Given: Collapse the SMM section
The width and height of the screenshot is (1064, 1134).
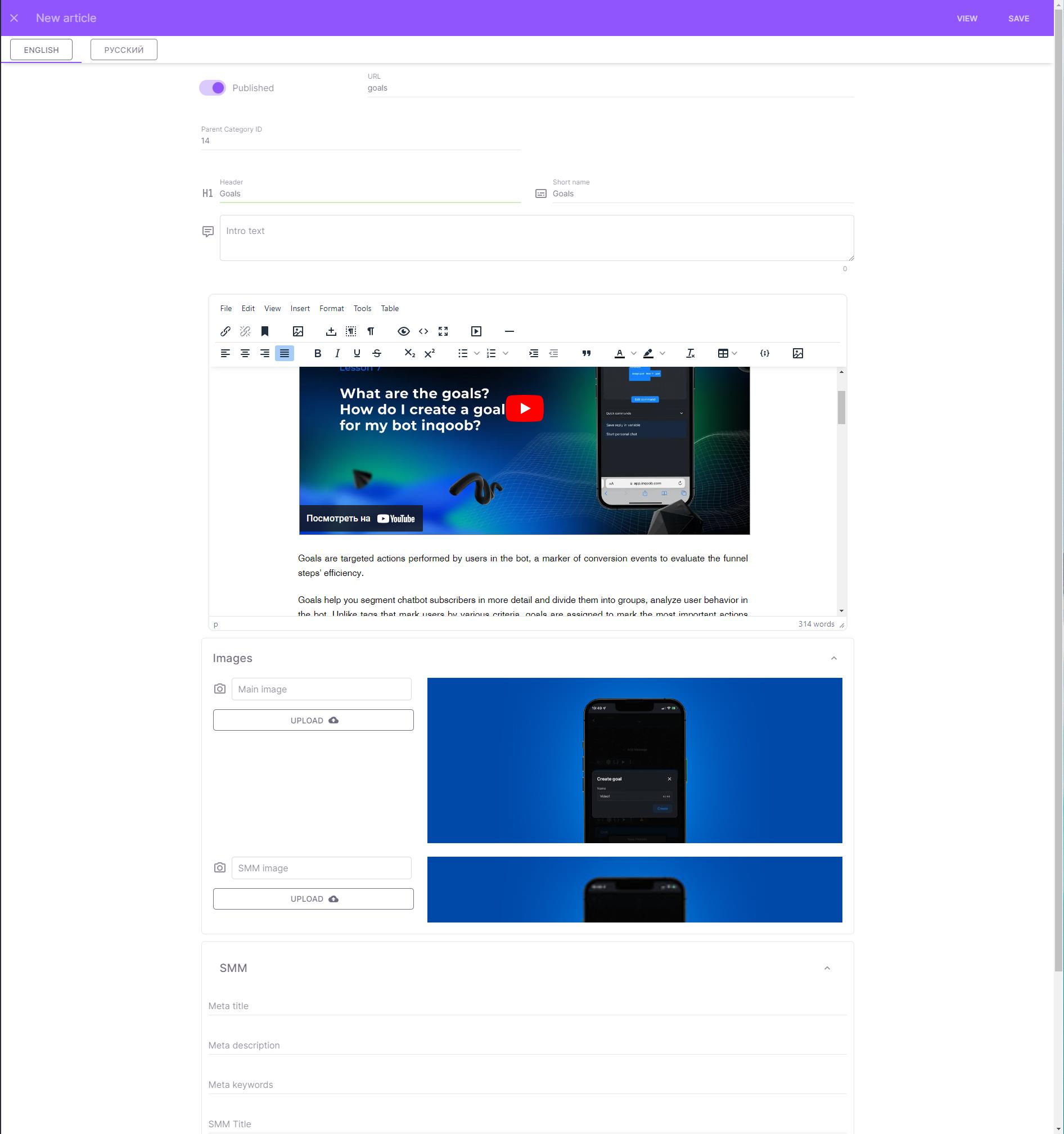Looking at the screenshot, I should (x=827, y=968).
